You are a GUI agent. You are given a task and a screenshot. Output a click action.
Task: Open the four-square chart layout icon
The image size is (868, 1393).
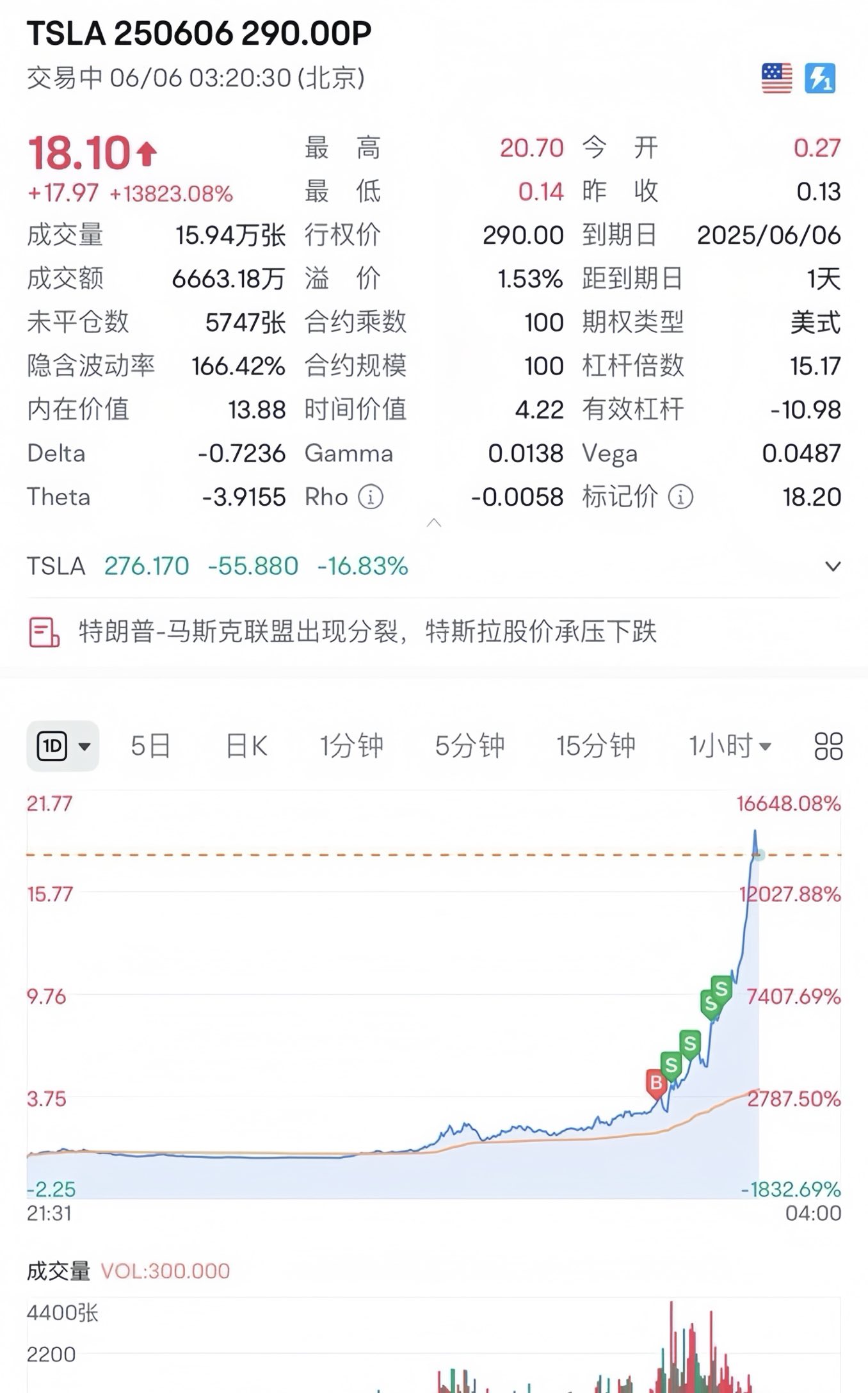point(828,746)
